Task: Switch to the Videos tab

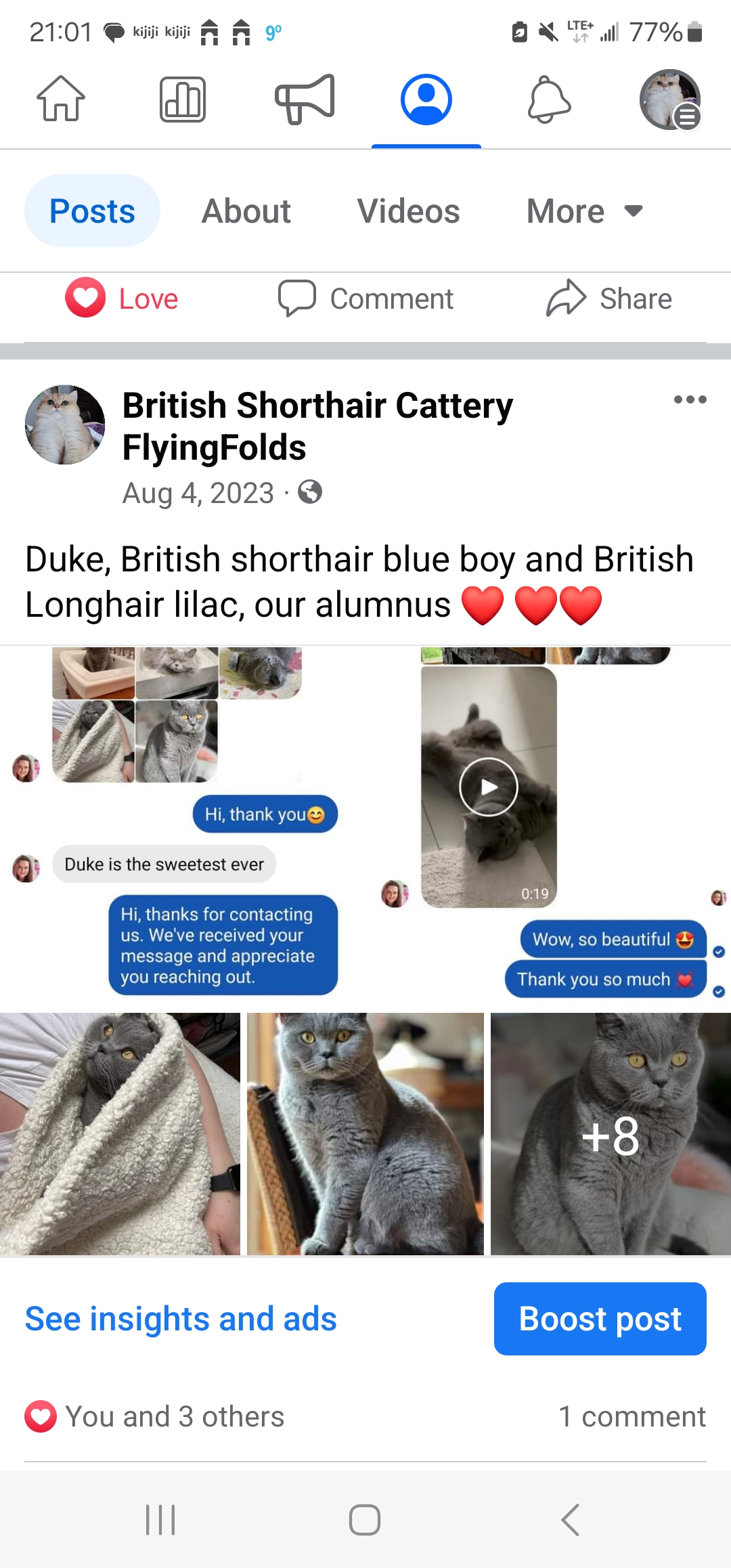Action: coord(409,211)
